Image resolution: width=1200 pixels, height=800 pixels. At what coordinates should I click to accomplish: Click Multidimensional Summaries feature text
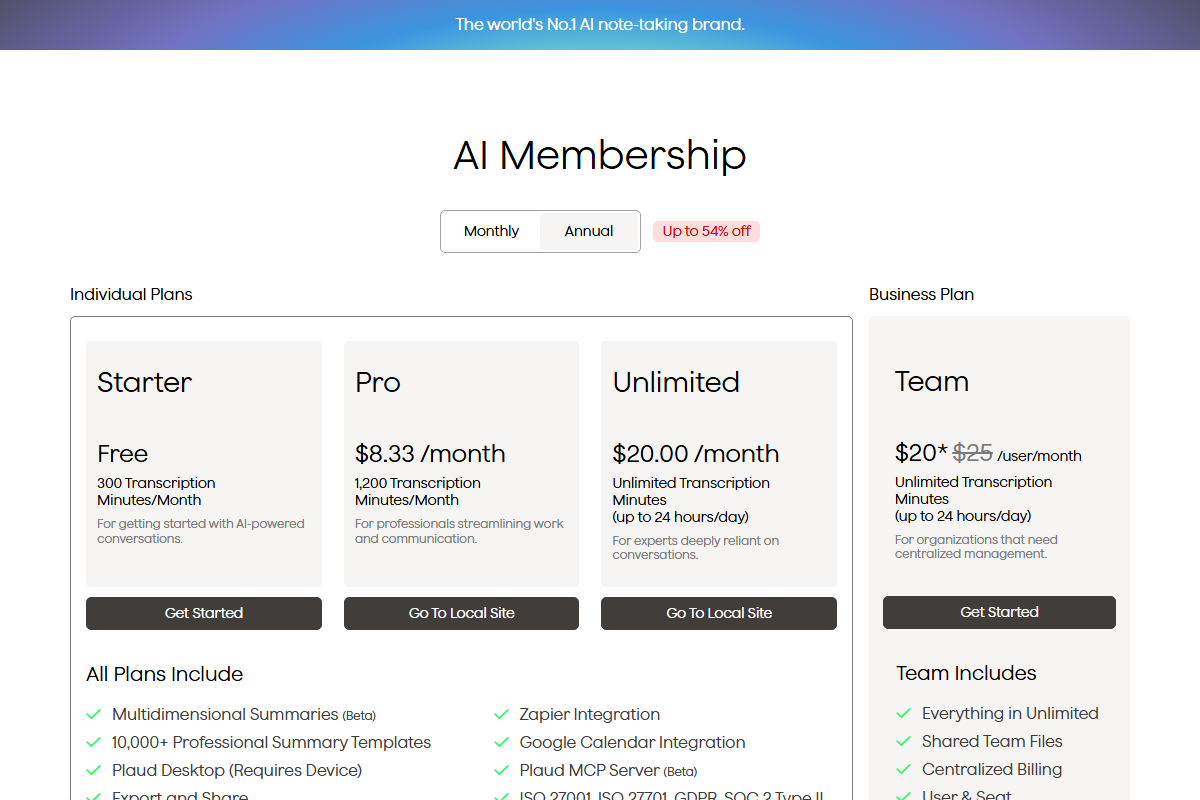244,714
